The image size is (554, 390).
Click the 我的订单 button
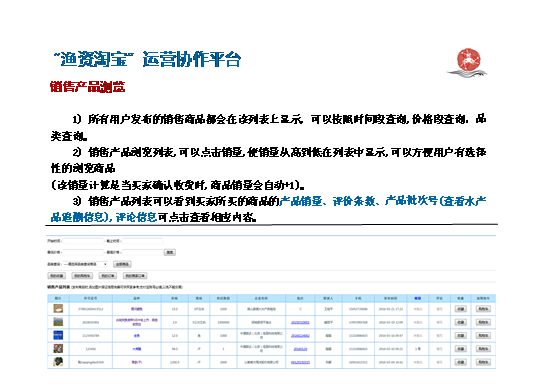click(x=107, y=276)
